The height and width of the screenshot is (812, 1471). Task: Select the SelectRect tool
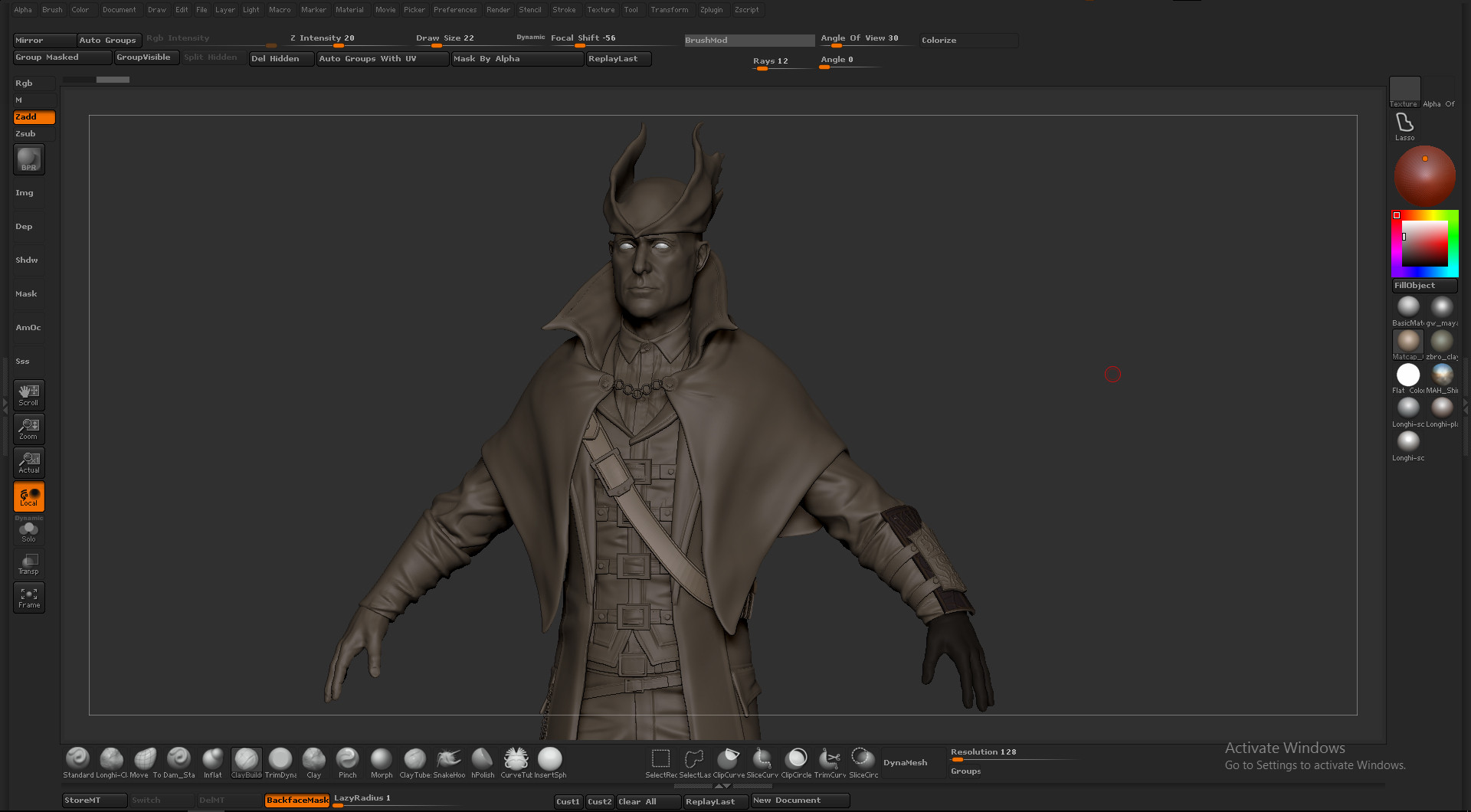tap(660, 762)
